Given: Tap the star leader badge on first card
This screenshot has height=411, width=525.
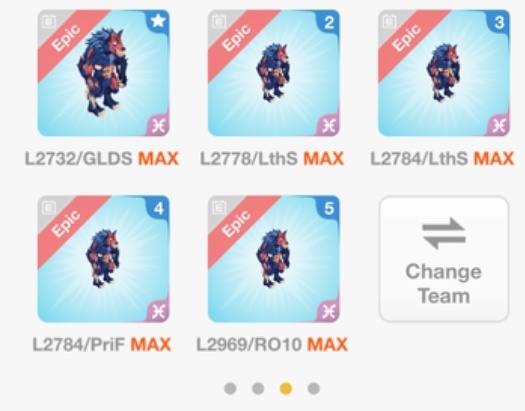Looking at the screenshot, I should tap(158, 21).
